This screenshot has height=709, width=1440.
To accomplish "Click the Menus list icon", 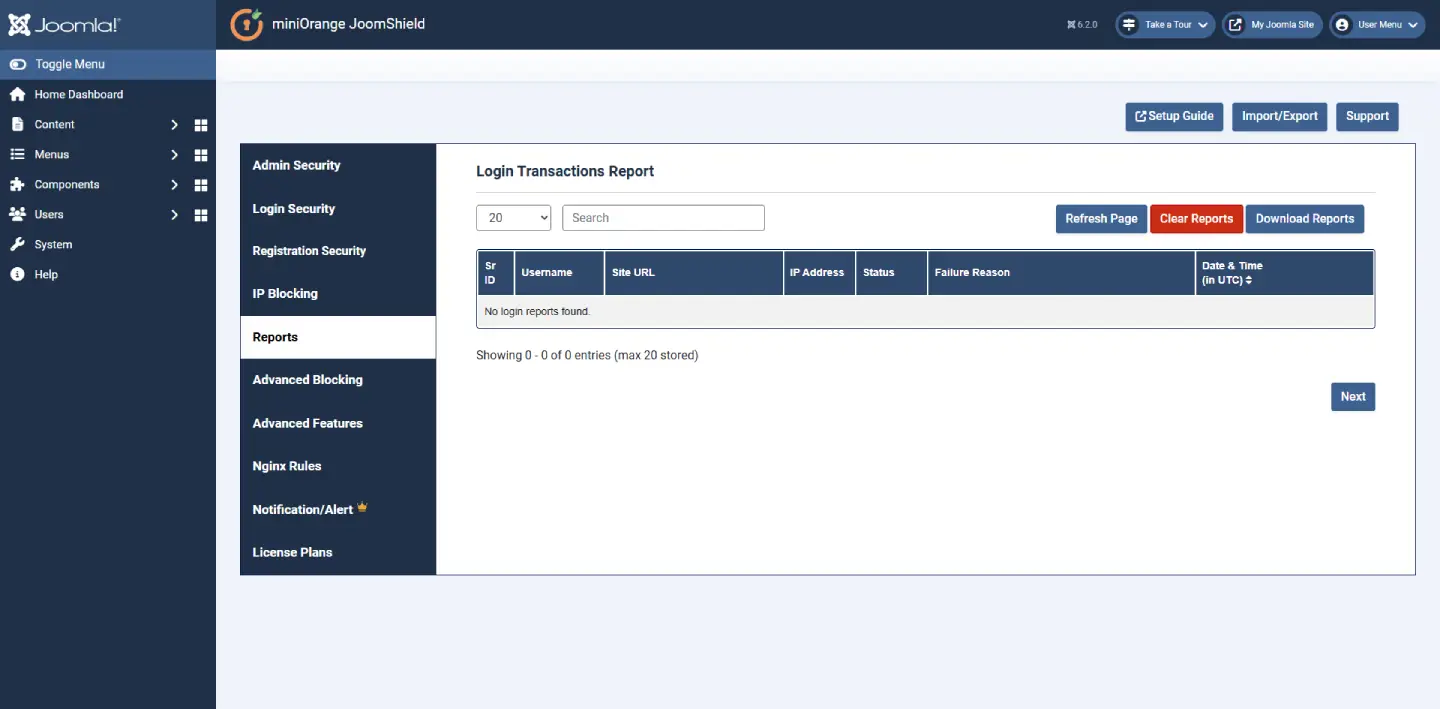I will point(17,154).
